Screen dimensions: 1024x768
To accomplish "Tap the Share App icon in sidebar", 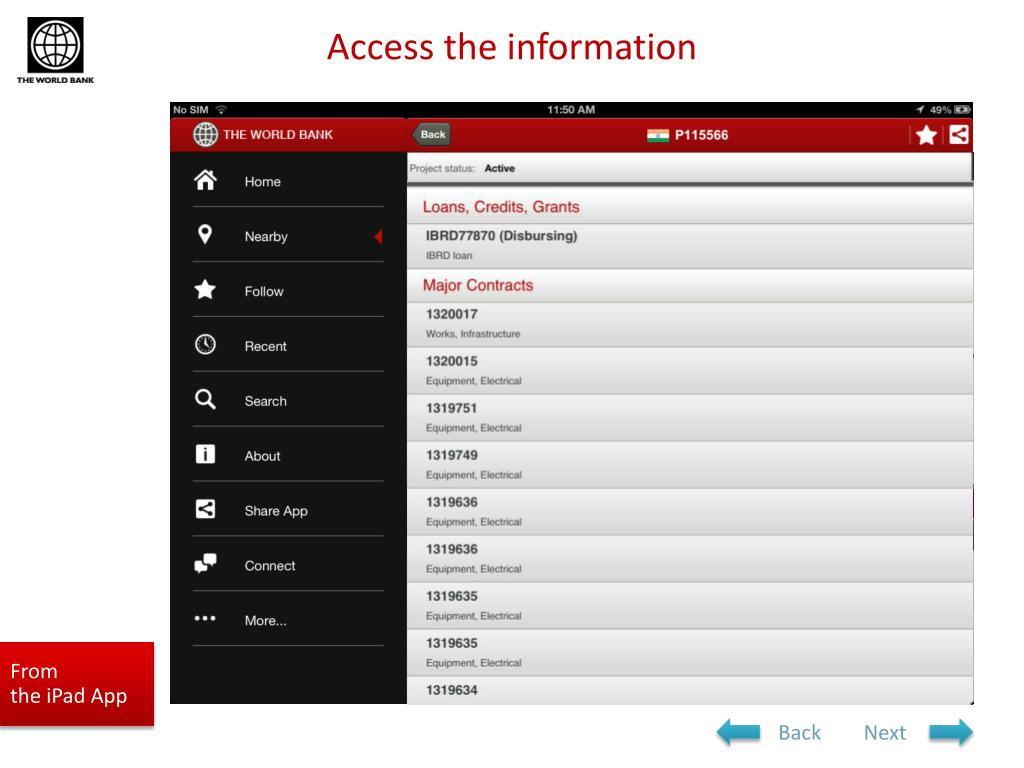I will click(x=205, y=509).
